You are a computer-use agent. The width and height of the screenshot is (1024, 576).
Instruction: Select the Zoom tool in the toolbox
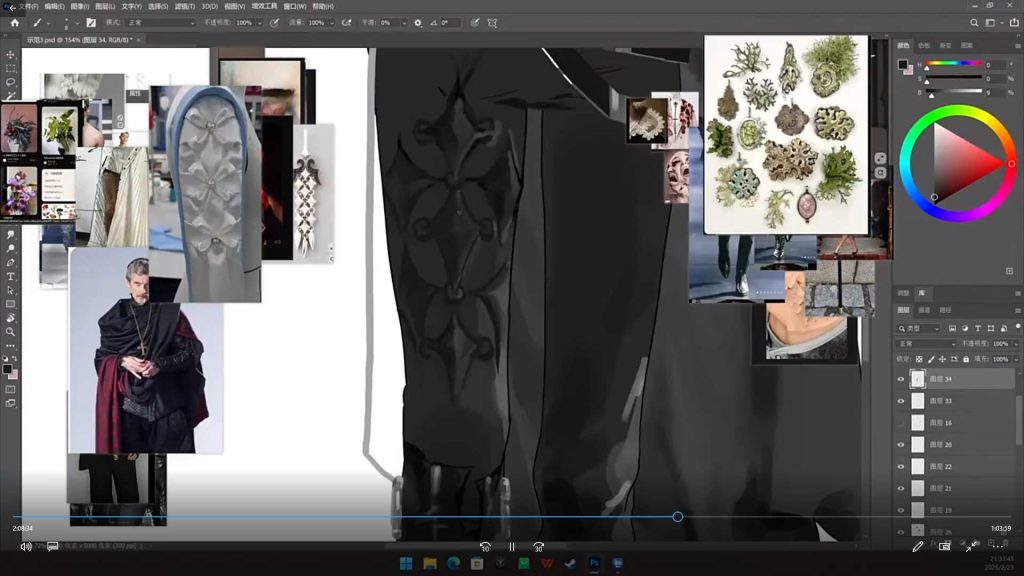pyautogui.click(x=11, y=332)
